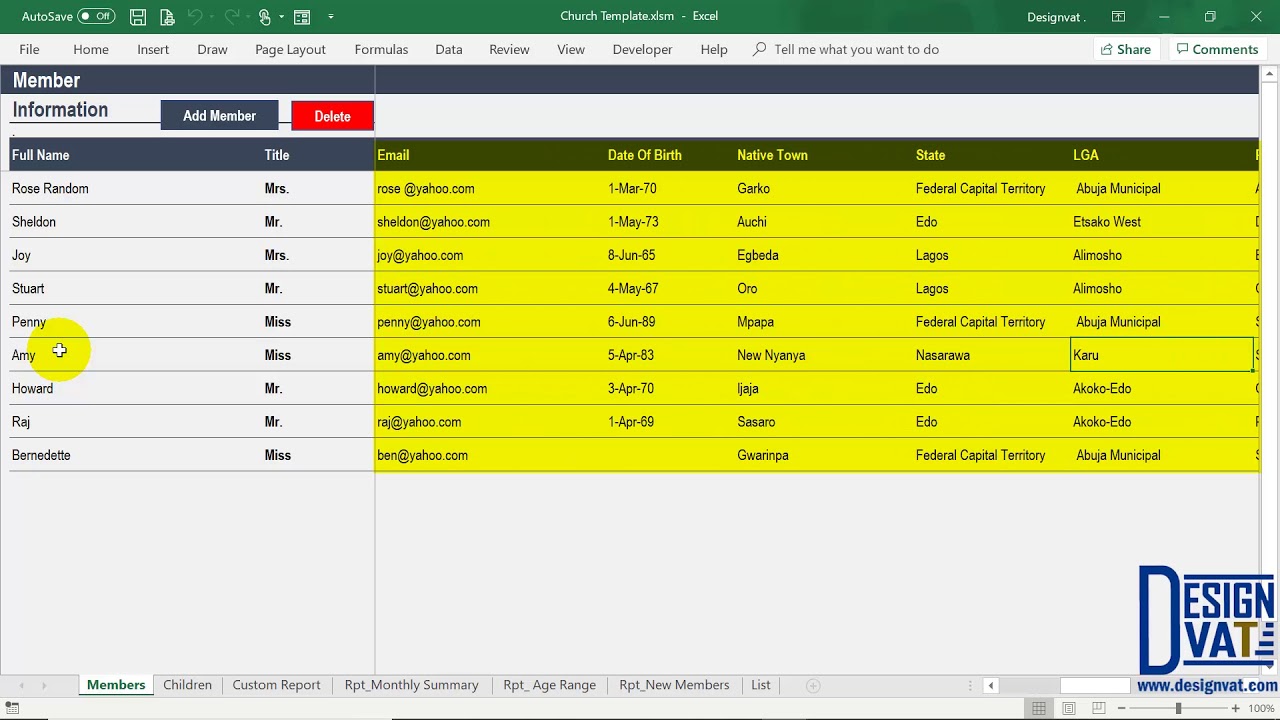Screen dimensions: 1280x720
Task: Open the Draw ribbon tab
Action: pyautogui.click(x=212, y=49)
